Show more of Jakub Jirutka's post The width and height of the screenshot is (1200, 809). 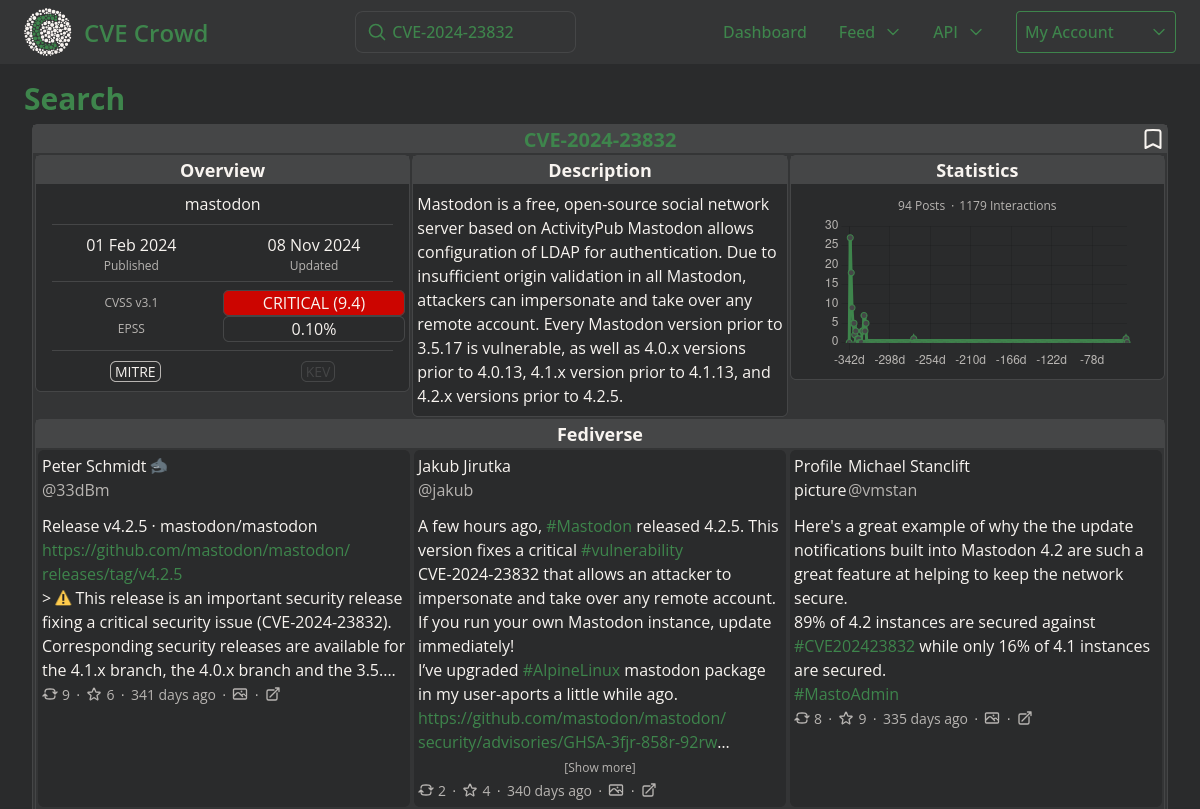(x=600, y=767)
